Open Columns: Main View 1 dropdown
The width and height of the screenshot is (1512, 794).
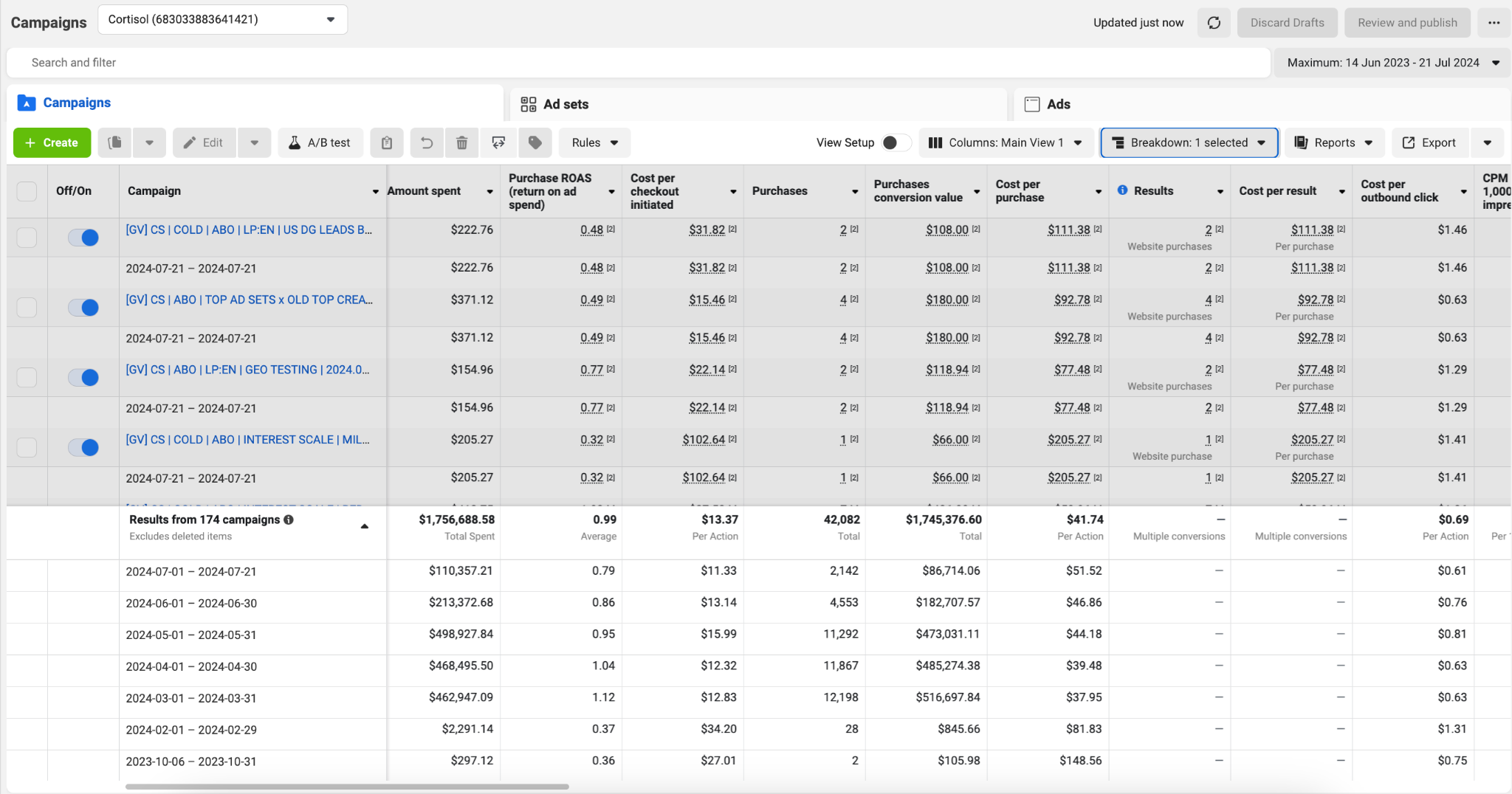pos(1008,142)
